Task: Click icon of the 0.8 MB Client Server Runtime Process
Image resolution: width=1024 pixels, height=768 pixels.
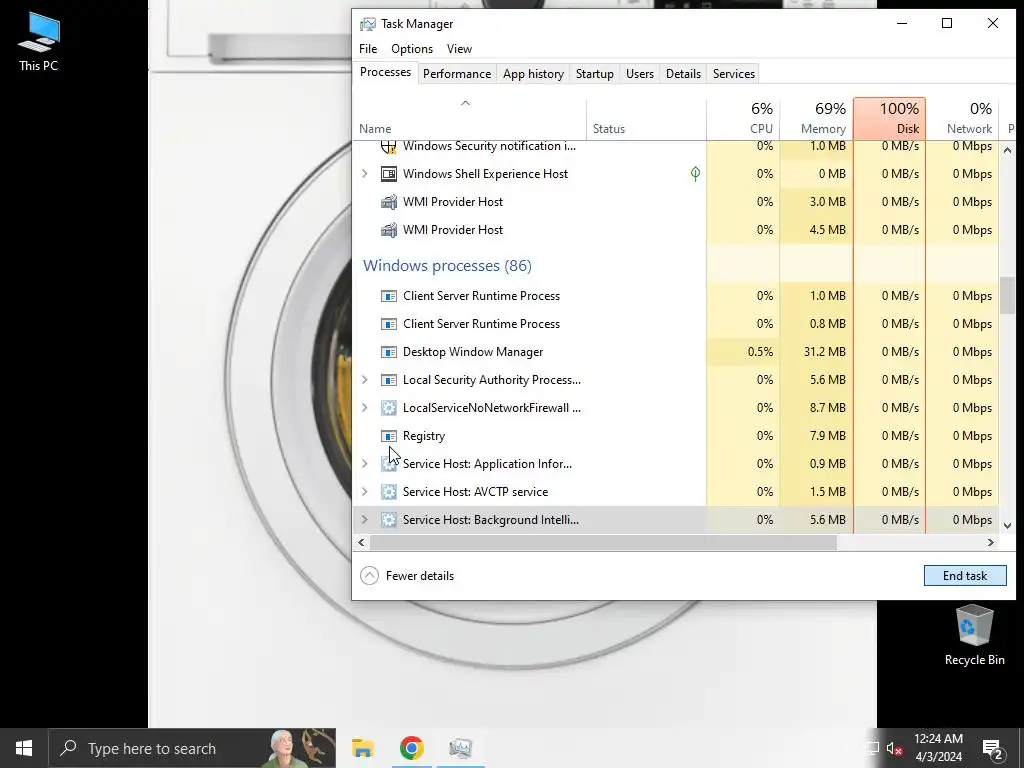Action: pyautogui.click(x=389, y=324)
